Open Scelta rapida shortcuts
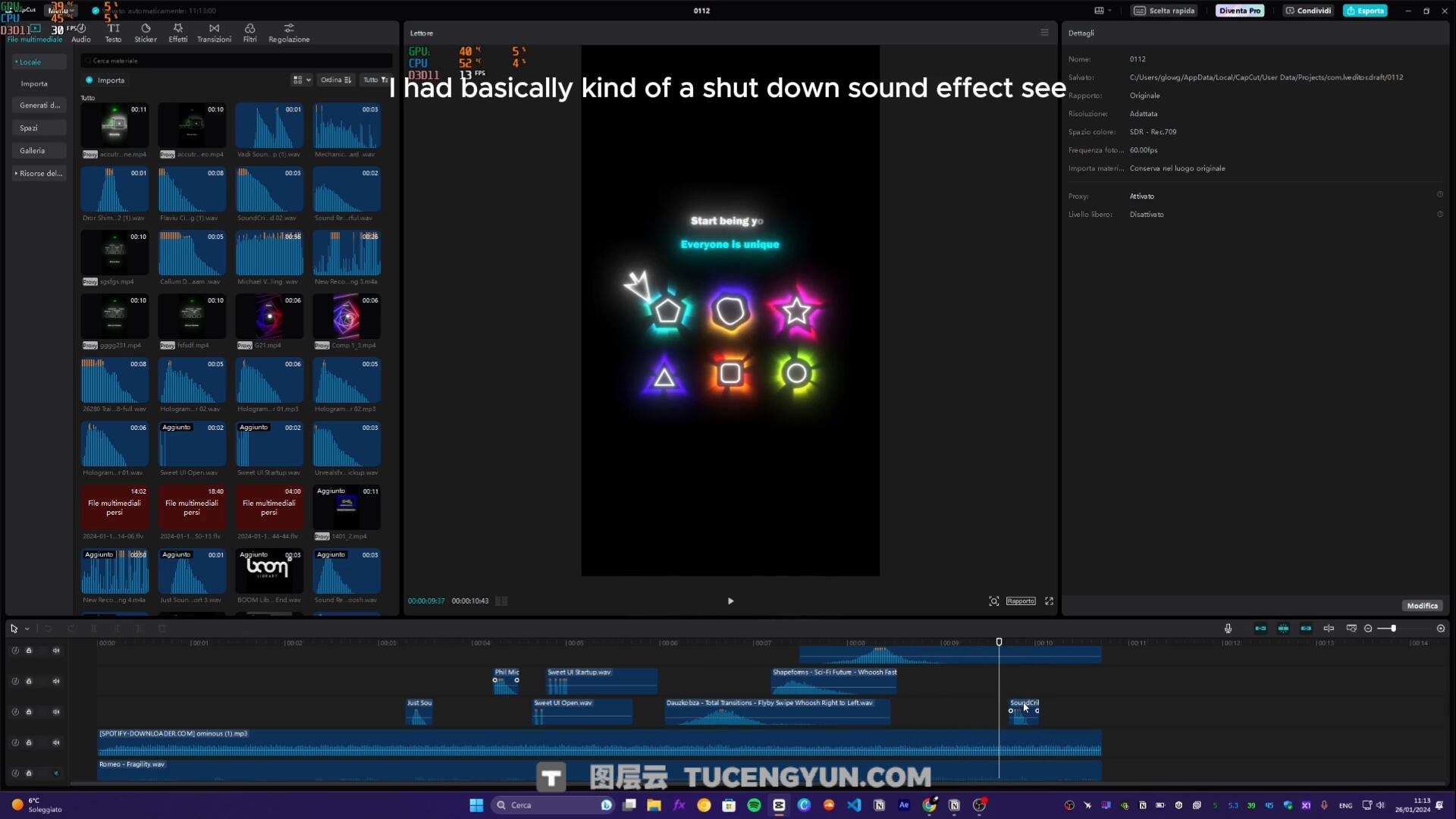 (1165, 11)
